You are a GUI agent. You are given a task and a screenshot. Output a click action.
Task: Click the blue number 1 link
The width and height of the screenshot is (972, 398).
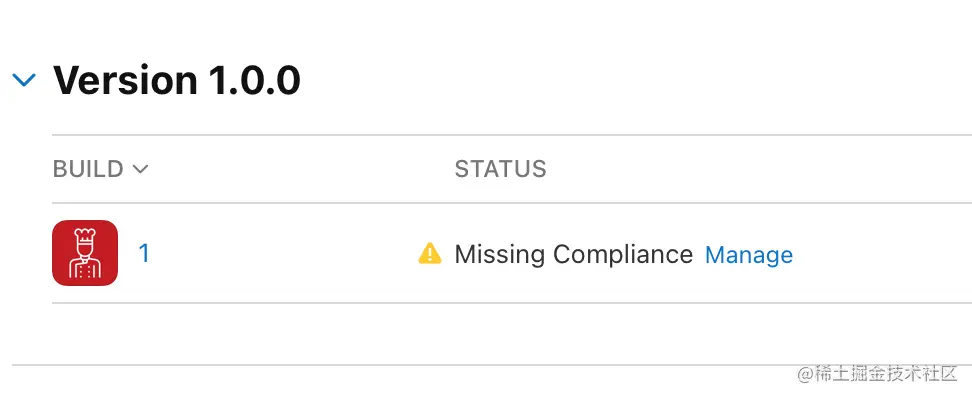pyautogui.click(x=144, y=253)
